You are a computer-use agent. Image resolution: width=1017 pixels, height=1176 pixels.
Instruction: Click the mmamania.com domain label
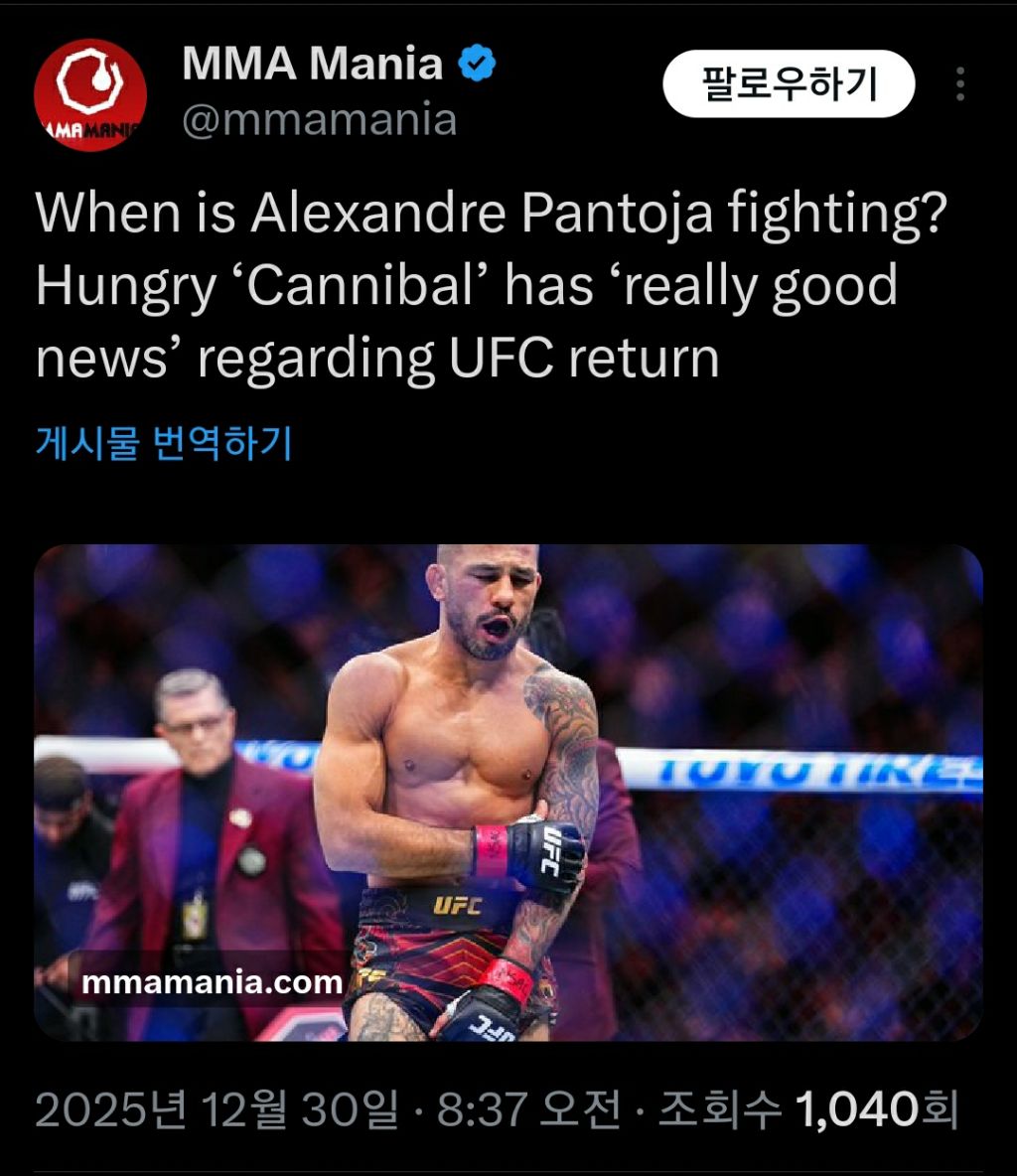point(212,981)
